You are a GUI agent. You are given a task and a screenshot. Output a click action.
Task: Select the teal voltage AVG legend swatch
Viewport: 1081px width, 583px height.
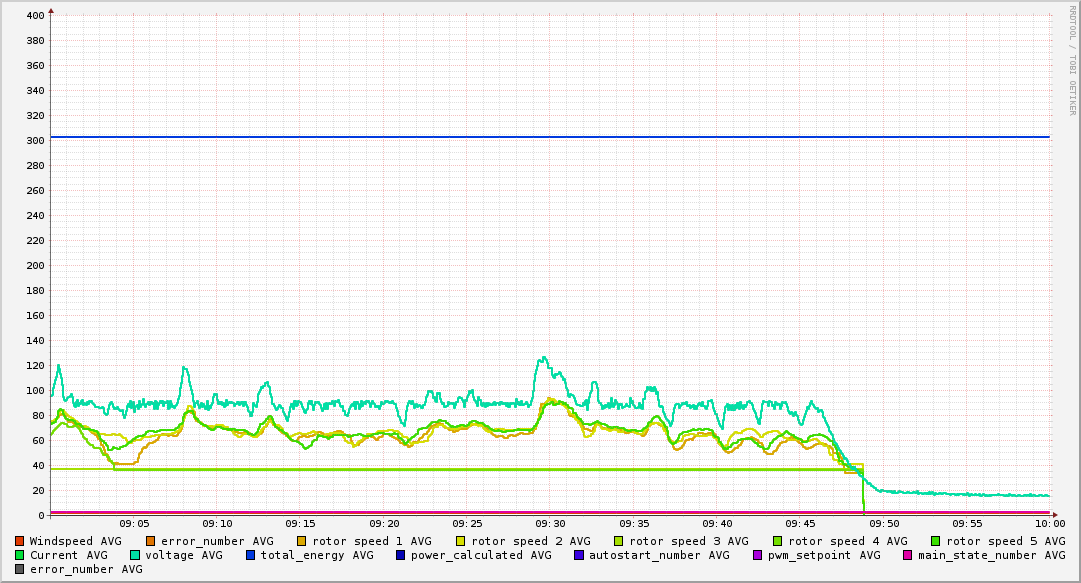[x=134, y=555]
